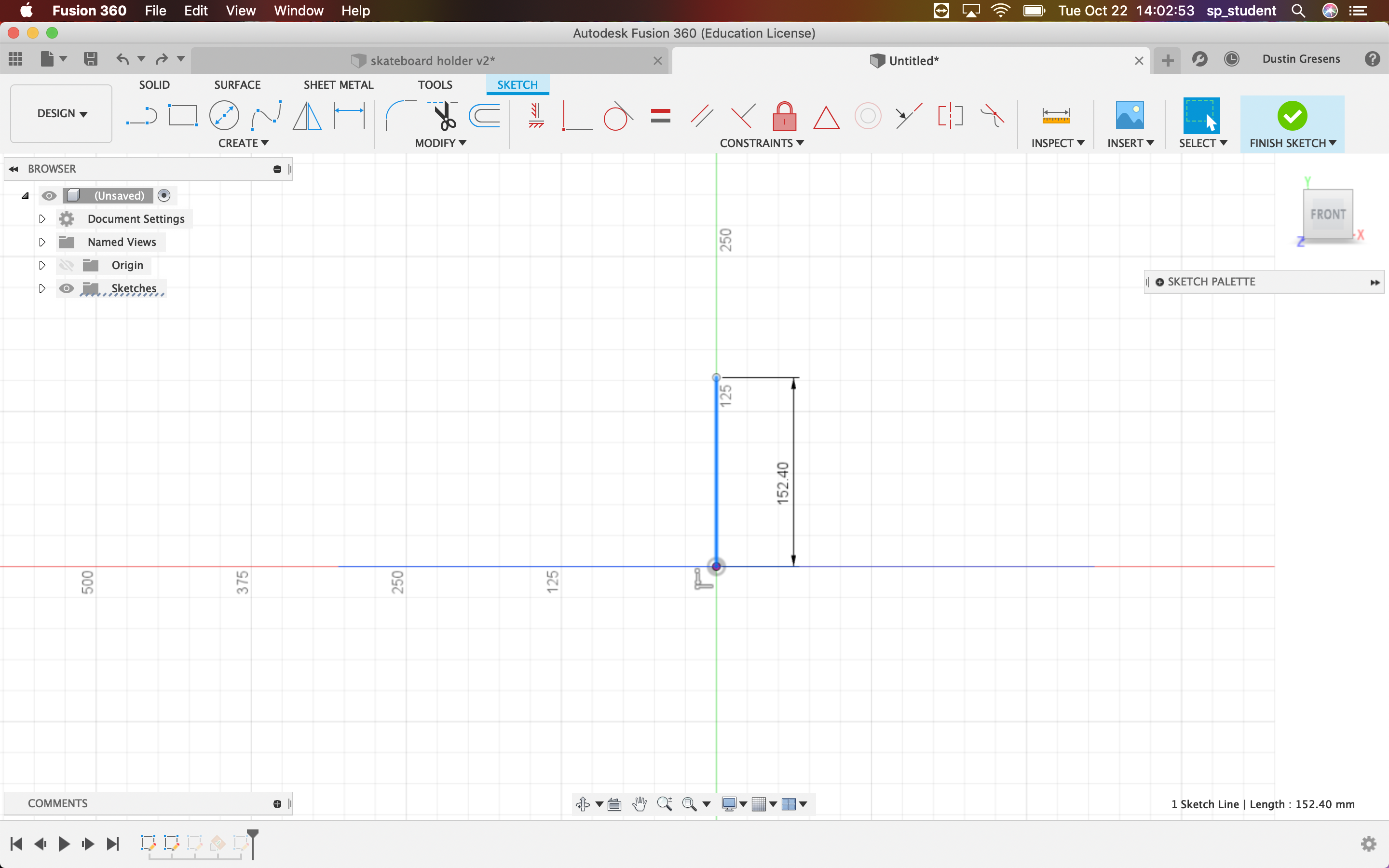This screenshot has height=868, width=1389.
Task: Open the MODIFY dropdown menu
Action: tap(440, 143)
